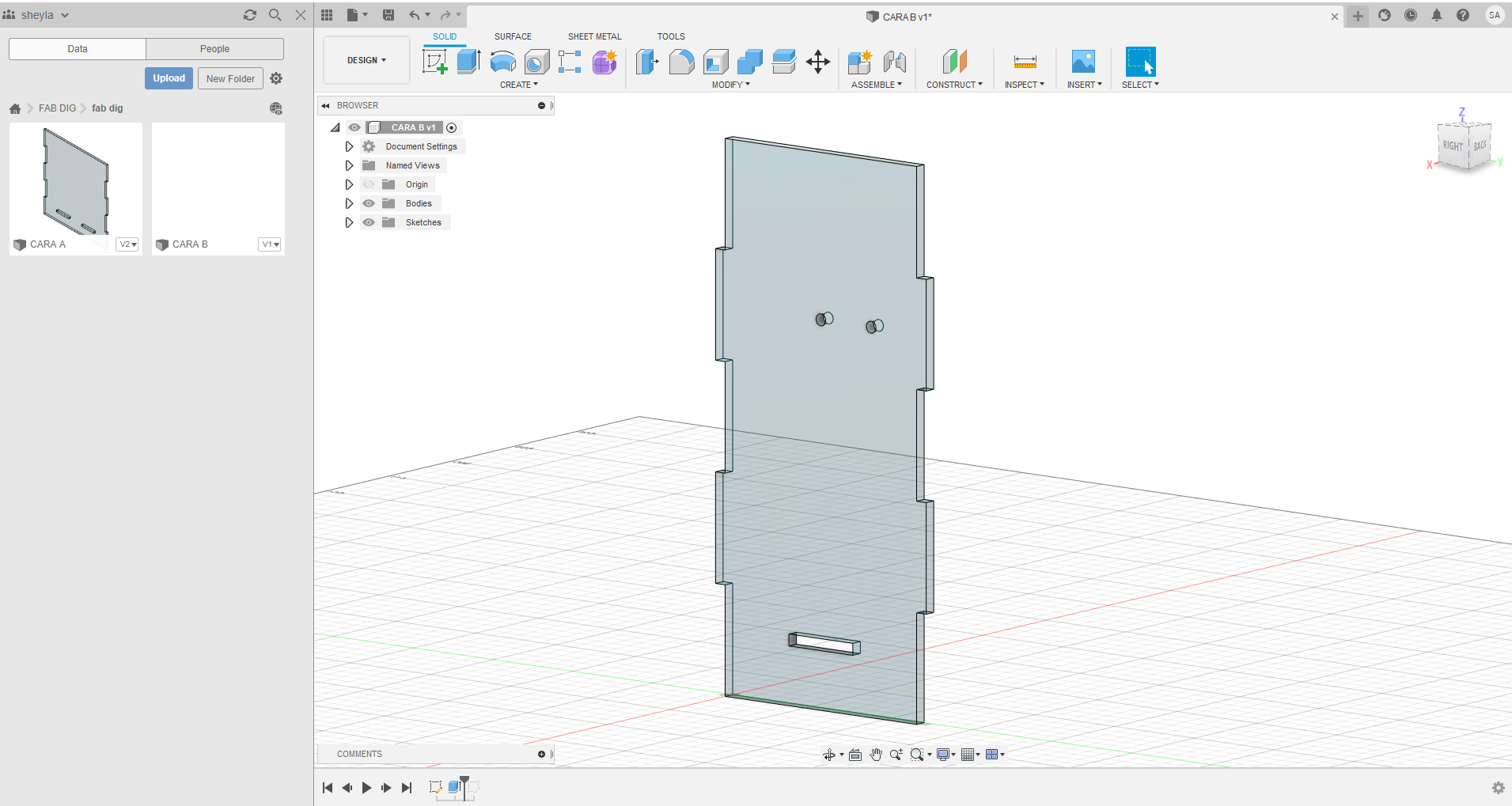Click the Offset Plane construct icon
Viewport: 1512px width, 806px height.
point(954,62)
